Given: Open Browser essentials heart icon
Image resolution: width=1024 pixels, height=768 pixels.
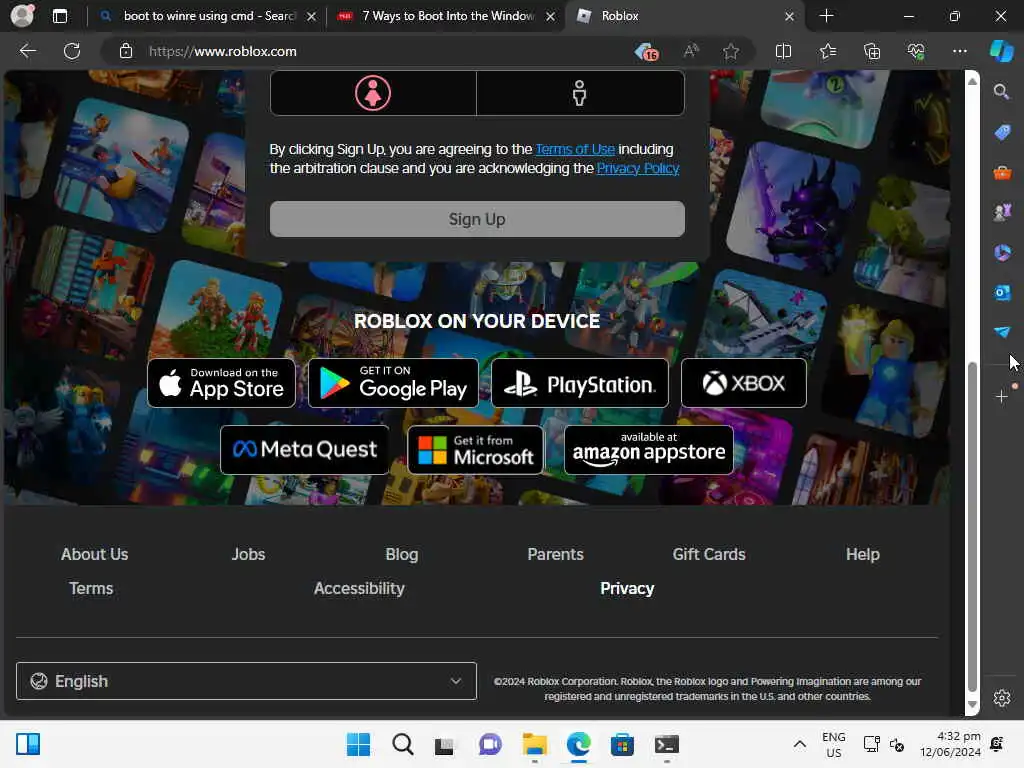Looking at the screenshot, I should point(916,51).
